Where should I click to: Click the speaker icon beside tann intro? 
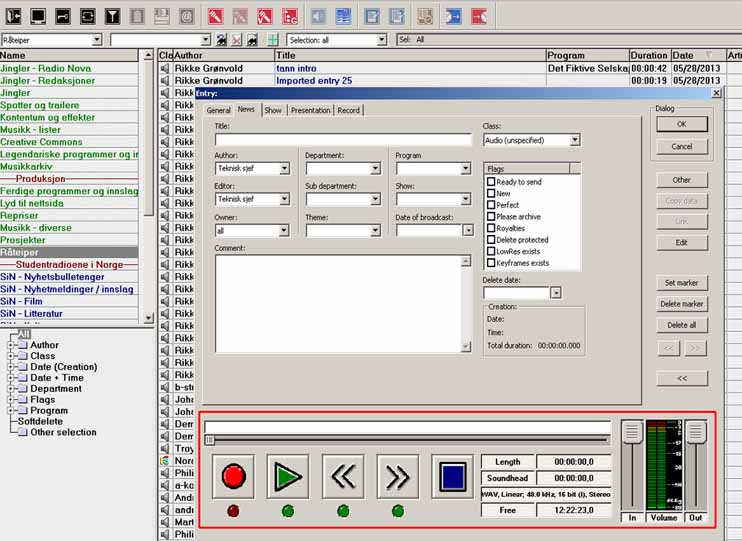coord(165,68)
